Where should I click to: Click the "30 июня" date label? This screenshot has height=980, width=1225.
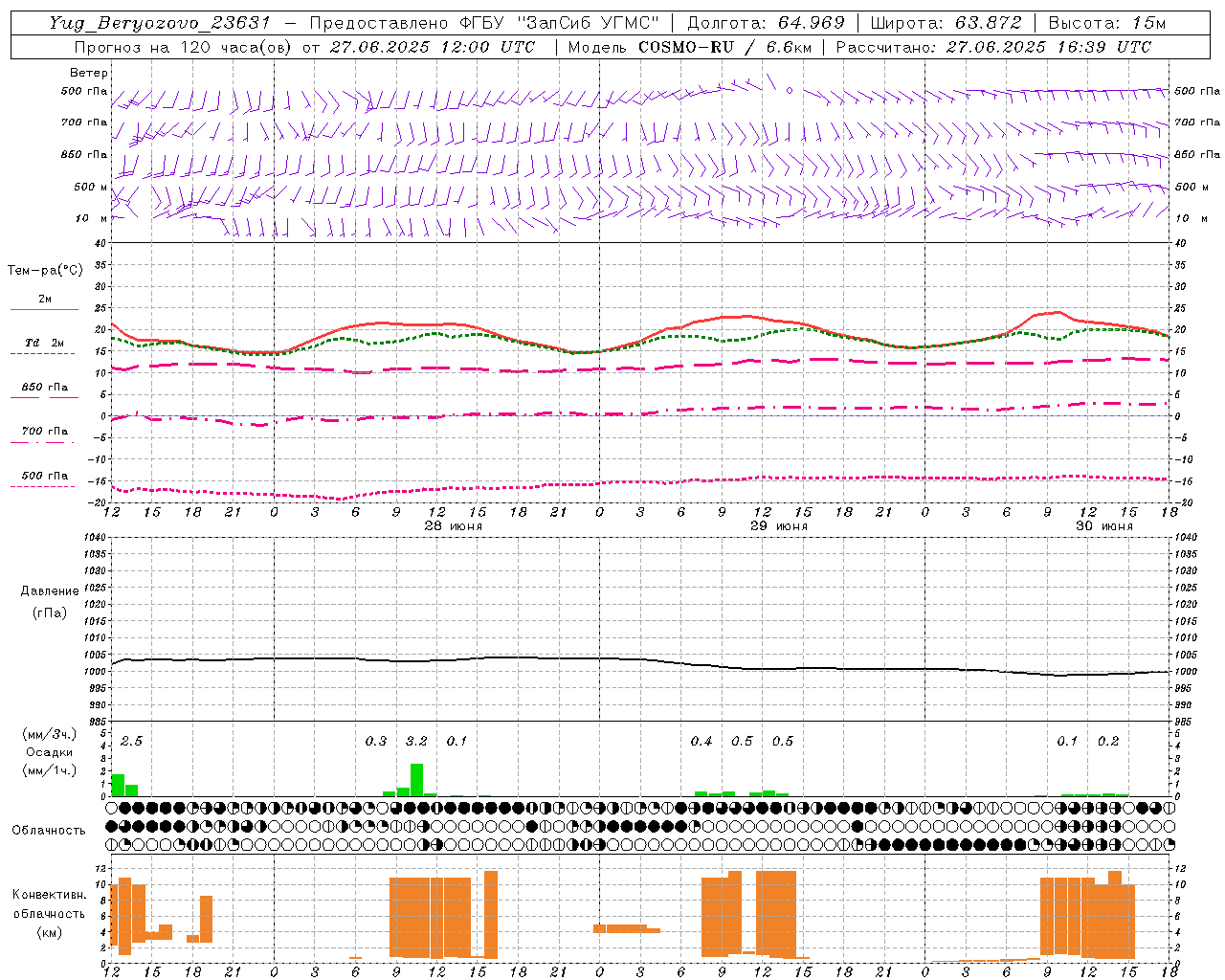click(1104, 526)
